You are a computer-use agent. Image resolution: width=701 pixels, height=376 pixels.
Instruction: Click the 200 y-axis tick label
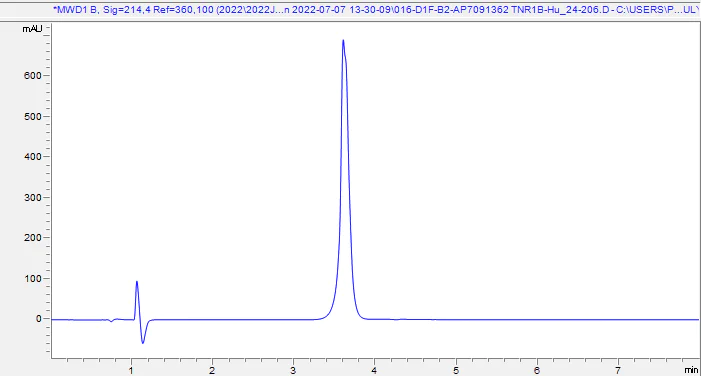(33, 237)
